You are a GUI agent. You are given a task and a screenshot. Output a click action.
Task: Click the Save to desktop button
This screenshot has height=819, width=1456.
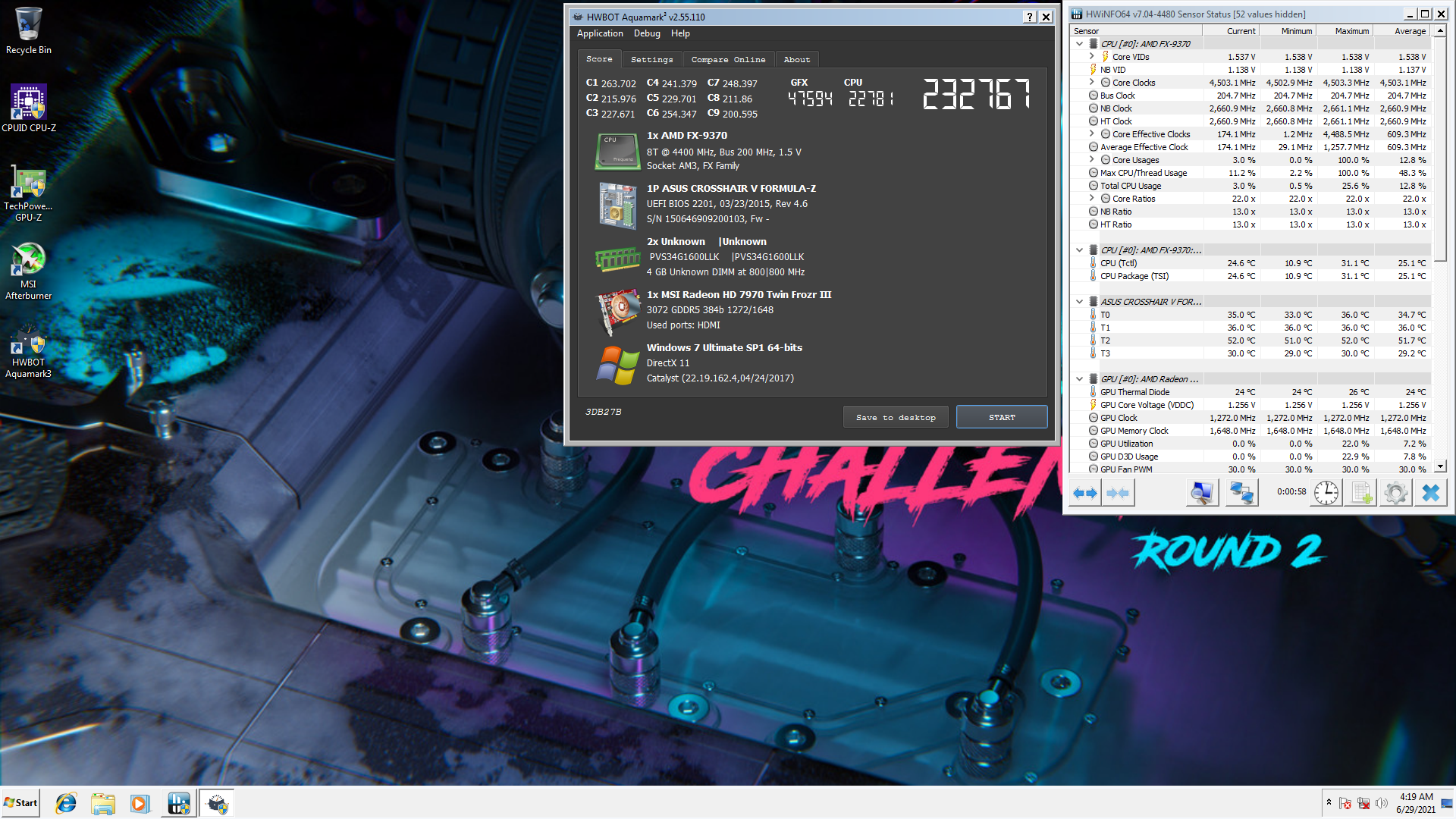tap(896, 417)
